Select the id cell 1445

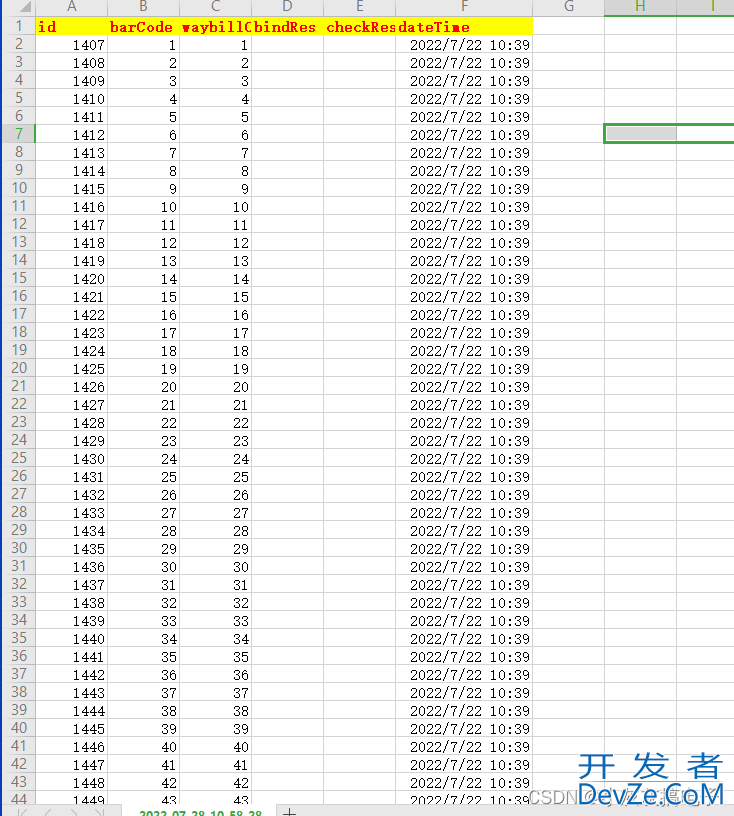[71, 729]
